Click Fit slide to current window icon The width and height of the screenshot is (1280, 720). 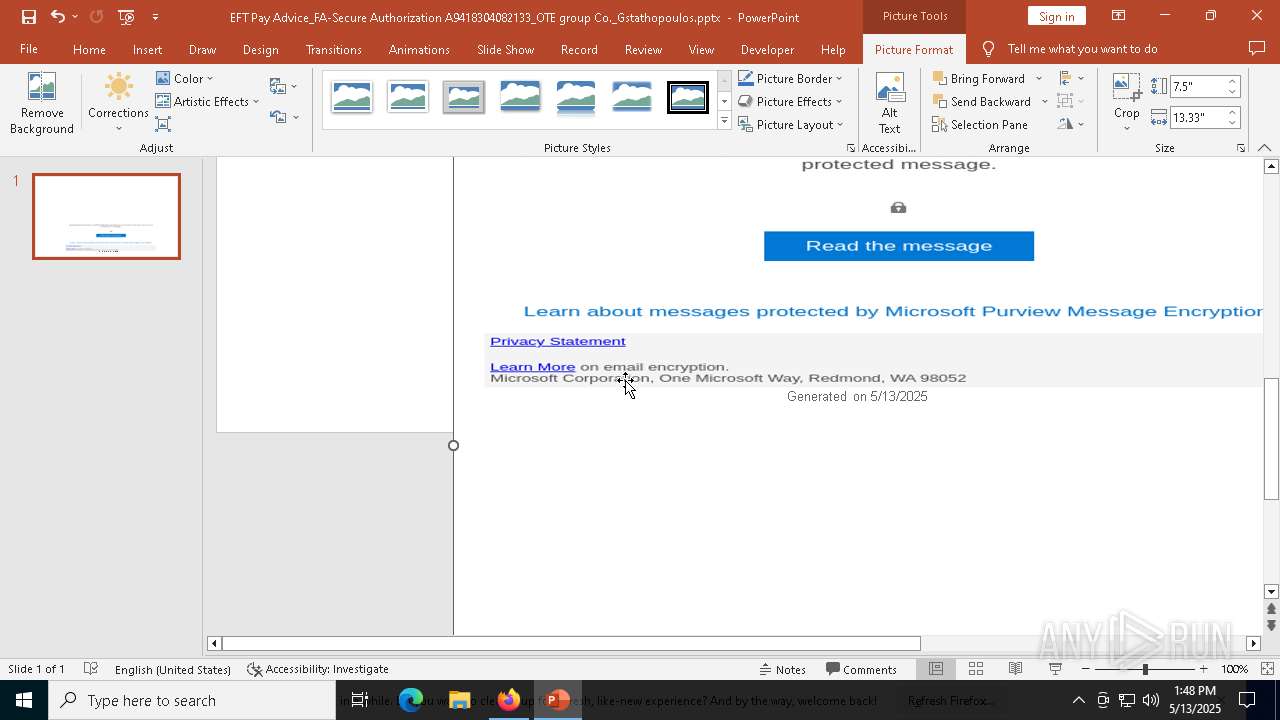click(1267, 669)
